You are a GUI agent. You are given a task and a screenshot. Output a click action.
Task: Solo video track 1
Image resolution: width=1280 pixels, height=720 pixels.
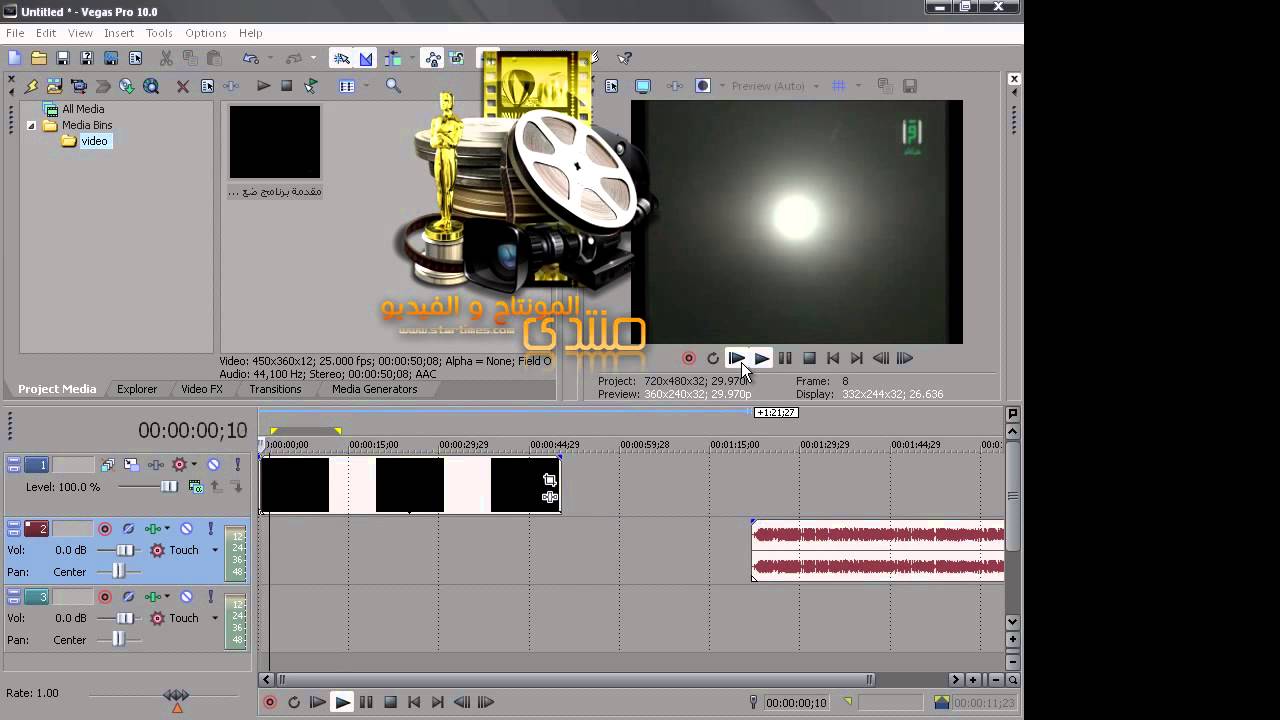coord(237,465)
